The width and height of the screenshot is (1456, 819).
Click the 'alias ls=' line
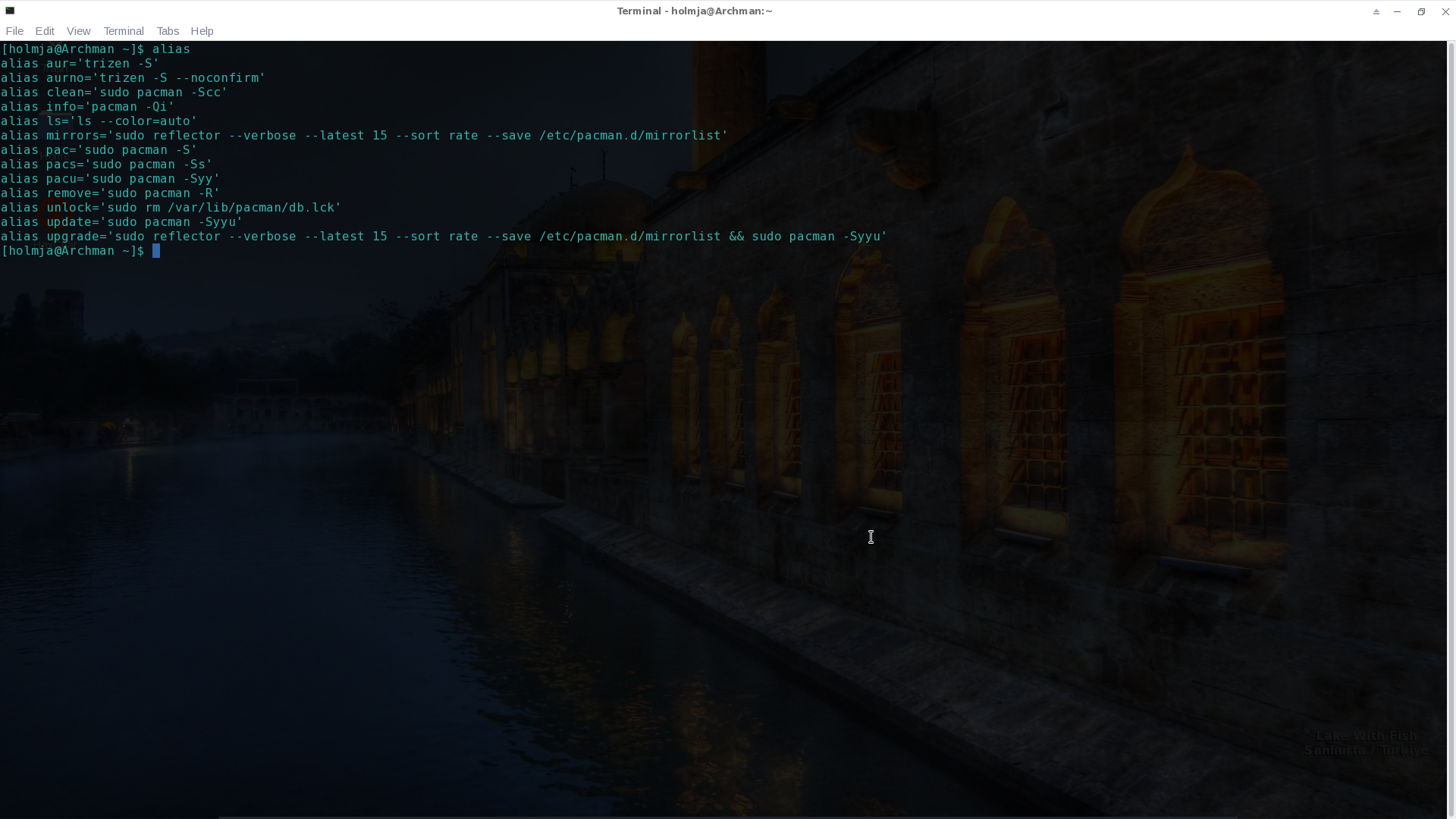point(99,121)
